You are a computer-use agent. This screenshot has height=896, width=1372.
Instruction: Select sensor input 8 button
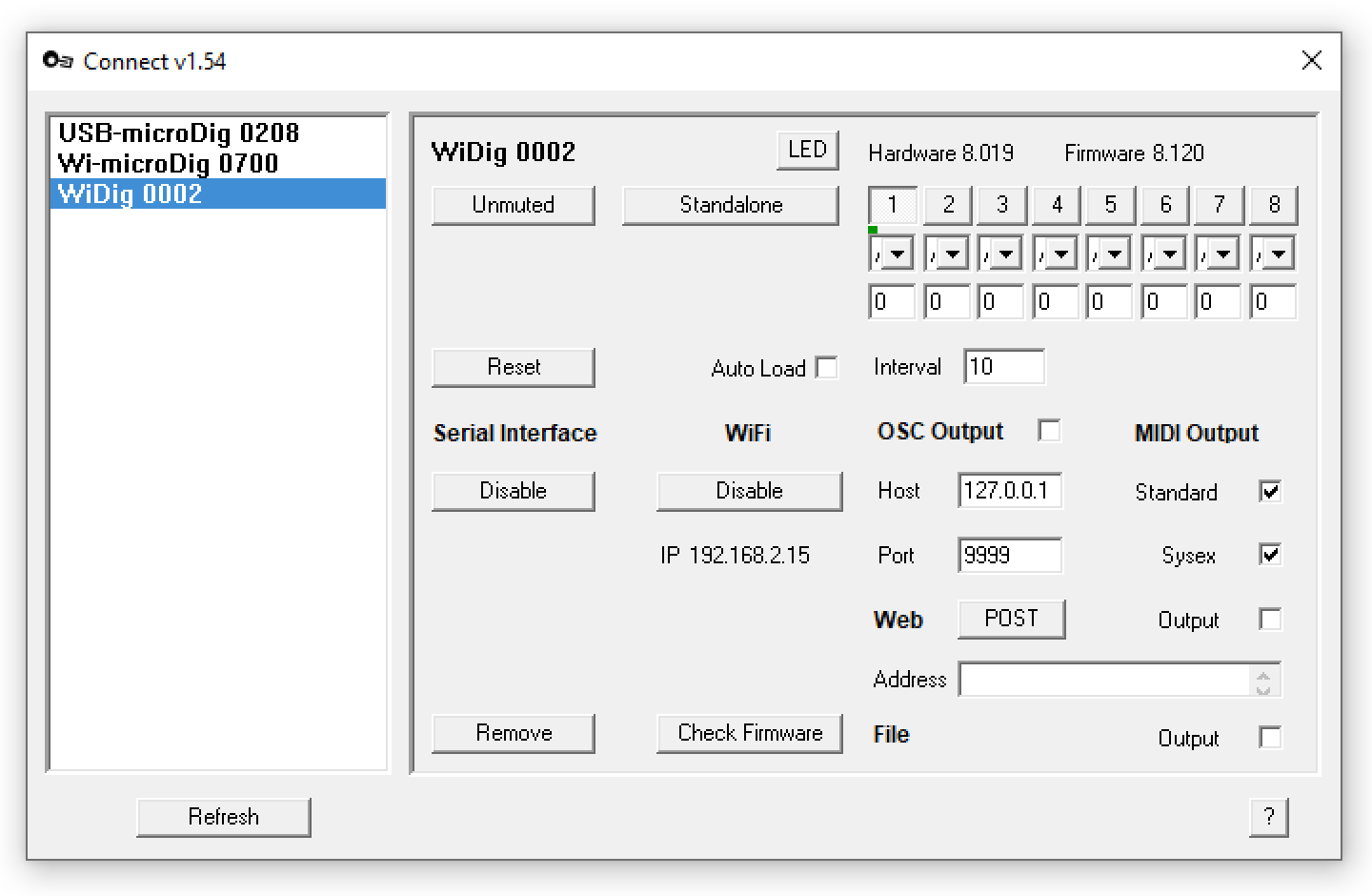[x=1274, y=205]
